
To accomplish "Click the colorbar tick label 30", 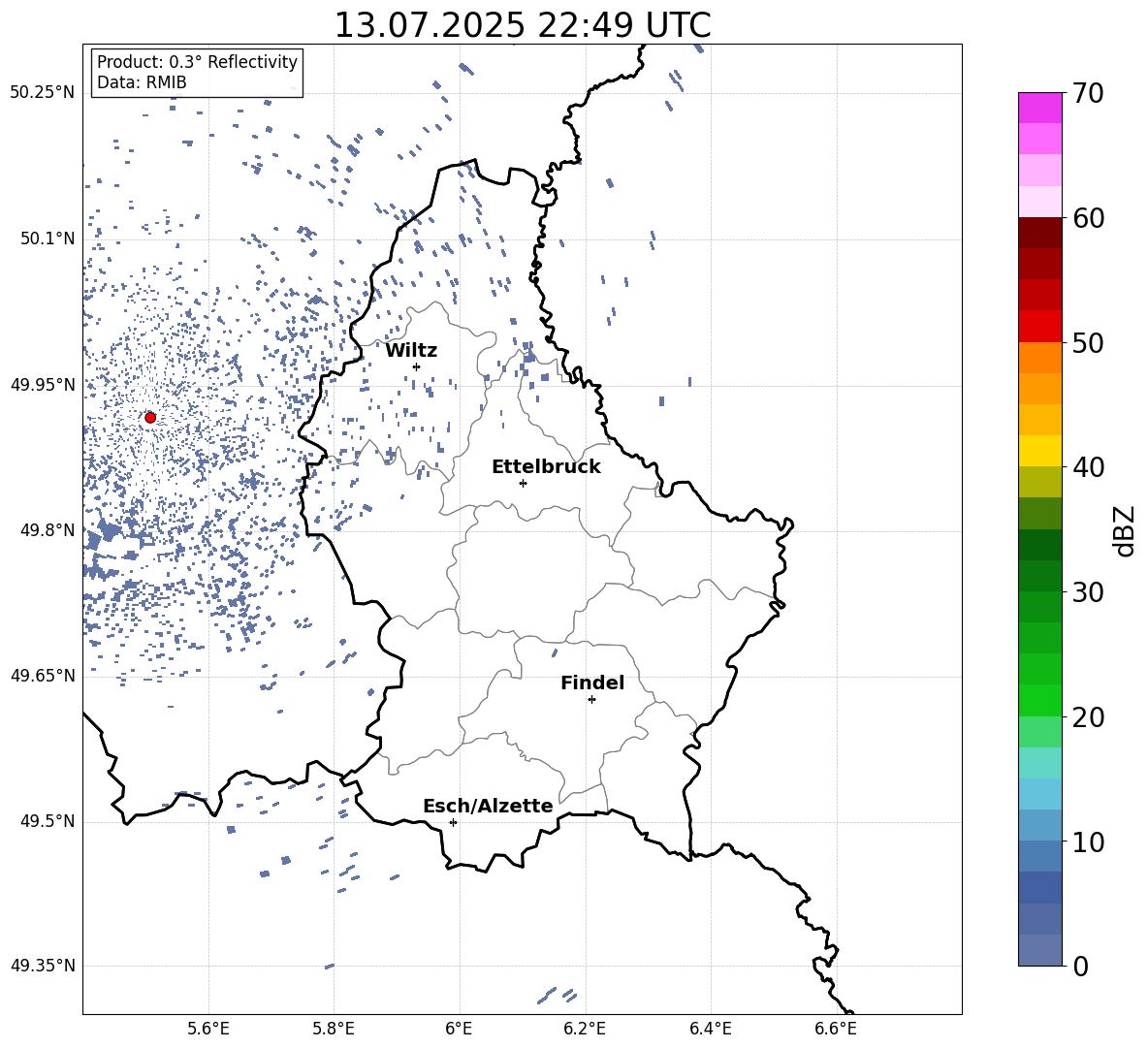I will tap(1088, 592).
